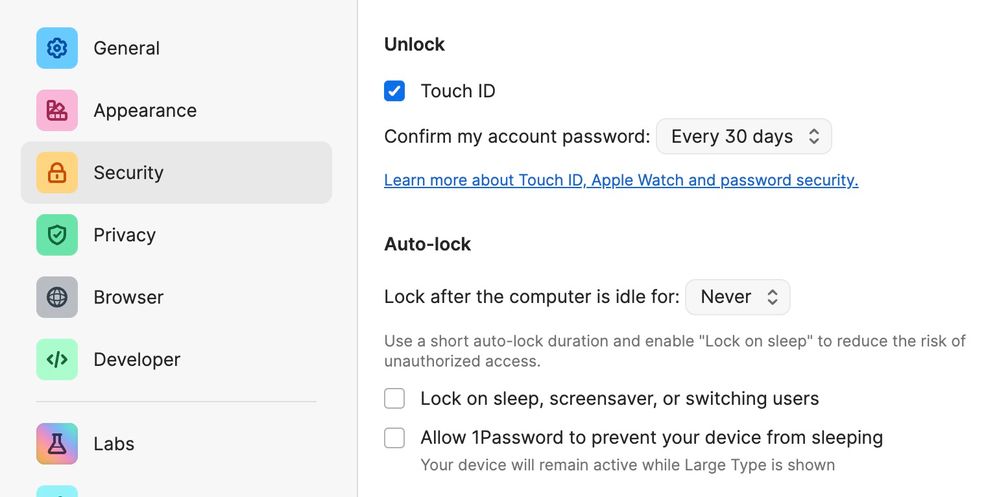The image size is (999, 497).
Task: Click the pink Appearance palette icon
Action: pos(57,110)
